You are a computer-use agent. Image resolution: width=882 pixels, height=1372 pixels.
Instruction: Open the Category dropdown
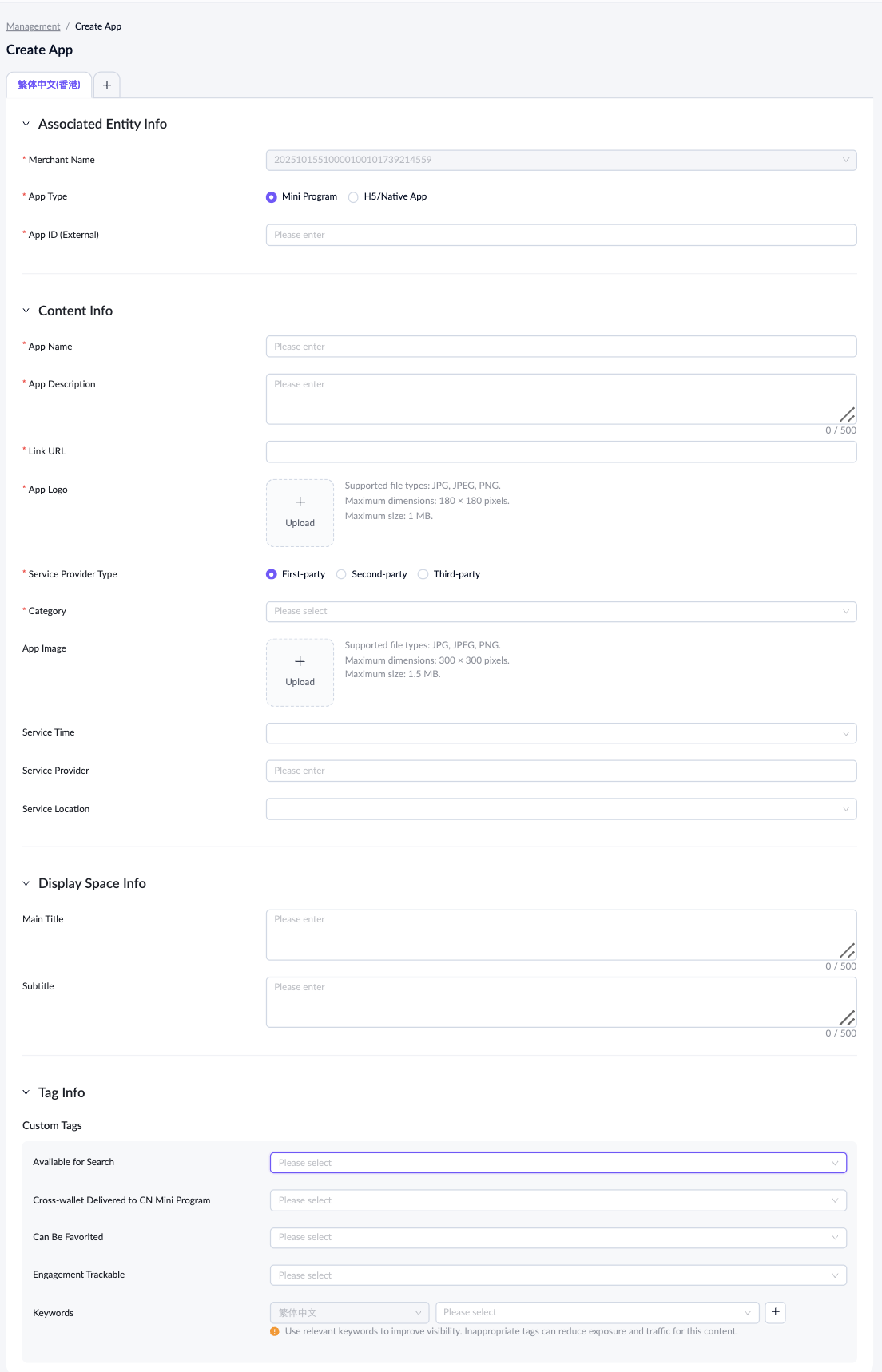tap(560, 612)
